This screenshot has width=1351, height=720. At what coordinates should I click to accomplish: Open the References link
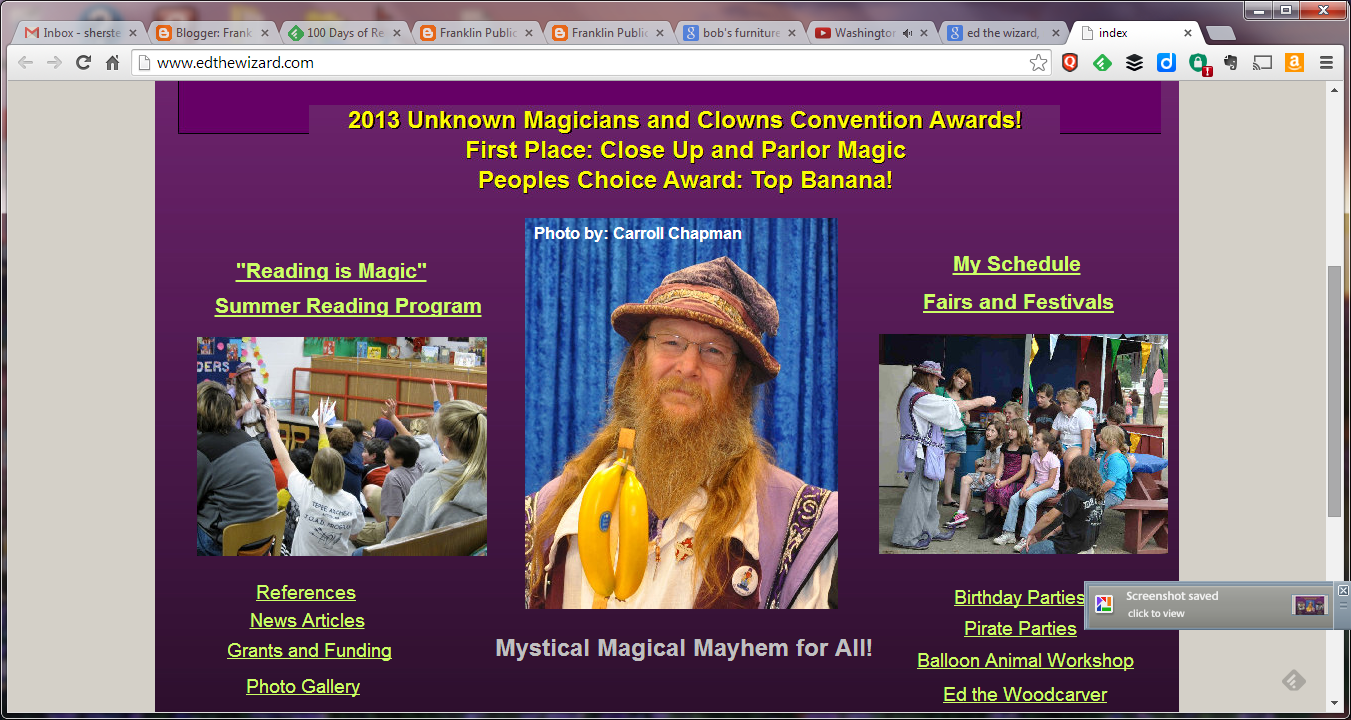click(x=305, y=592)
